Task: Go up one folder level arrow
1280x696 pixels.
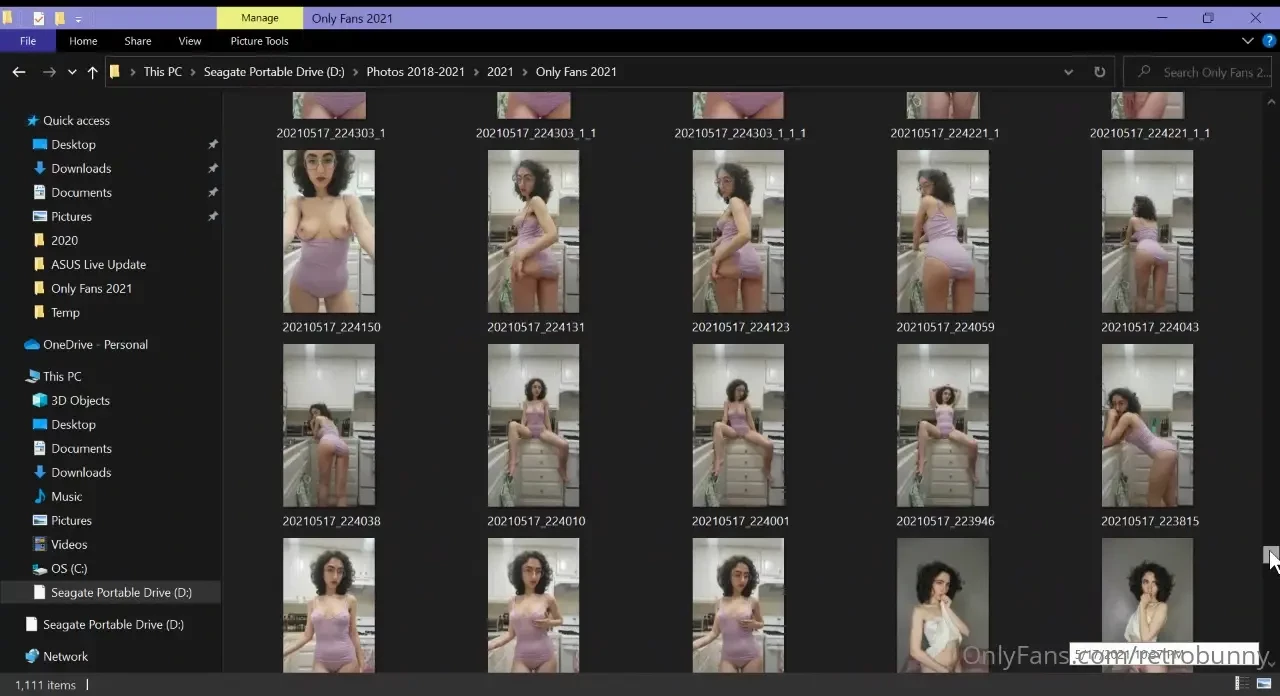Action: 92,72
